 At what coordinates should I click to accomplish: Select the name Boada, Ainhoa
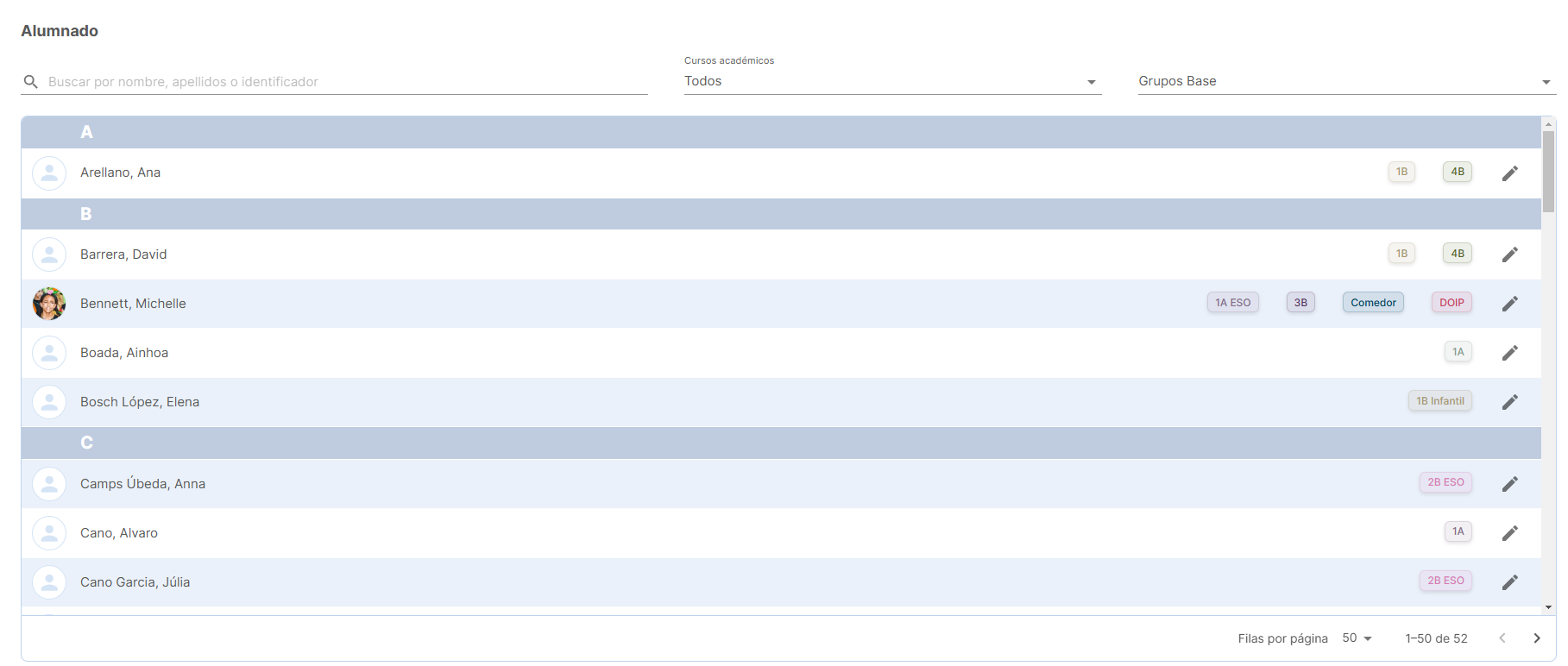pos(124,353)
